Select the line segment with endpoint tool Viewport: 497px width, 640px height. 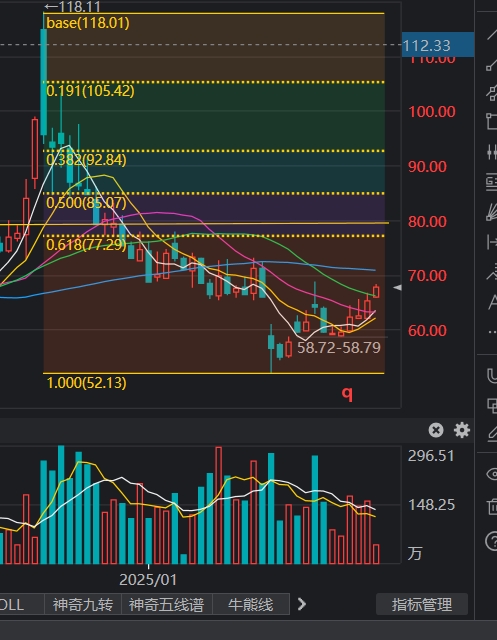click(492, 64)
